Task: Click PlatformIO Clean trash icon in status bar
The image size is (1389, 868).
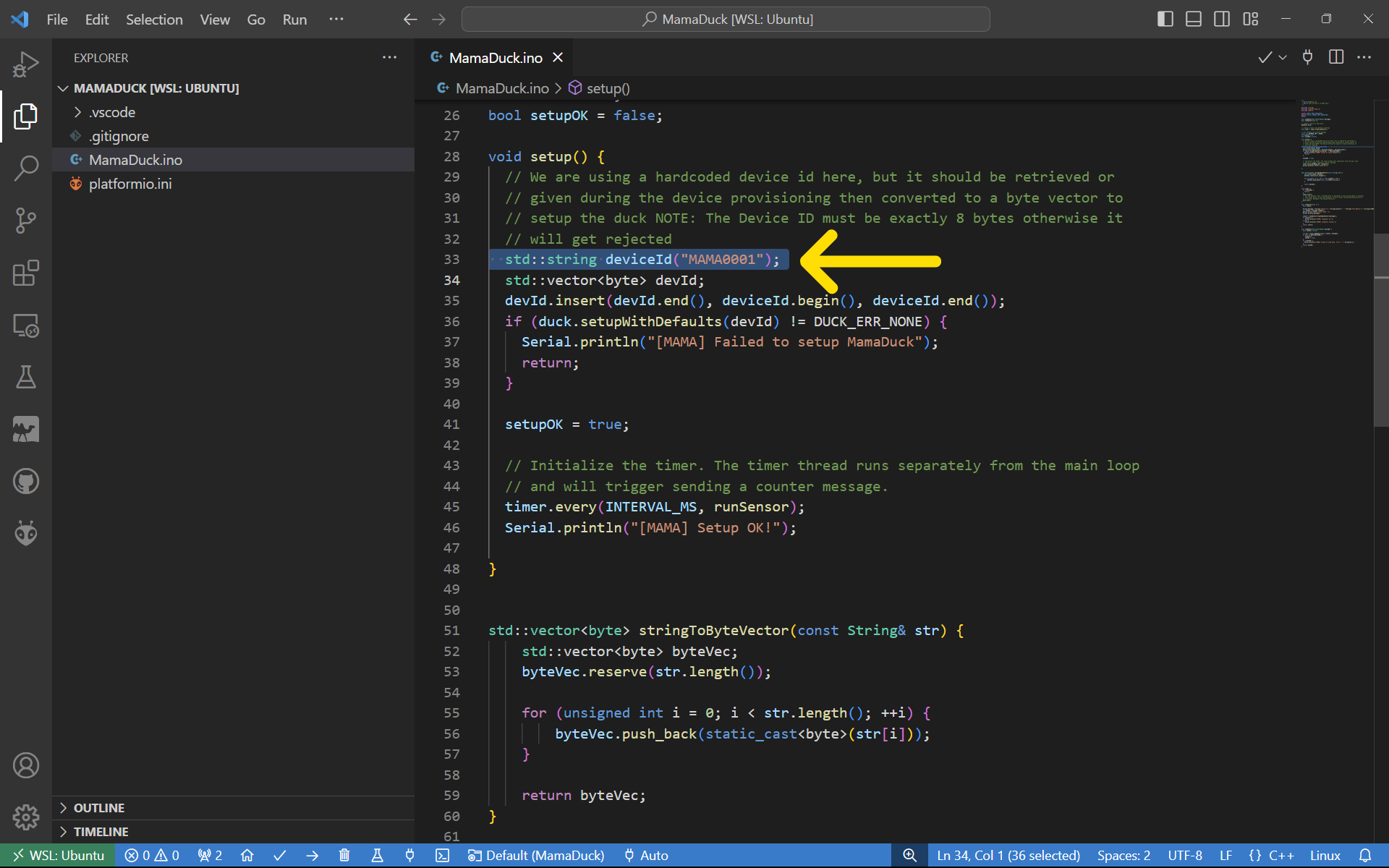Action: click(344, 856)
